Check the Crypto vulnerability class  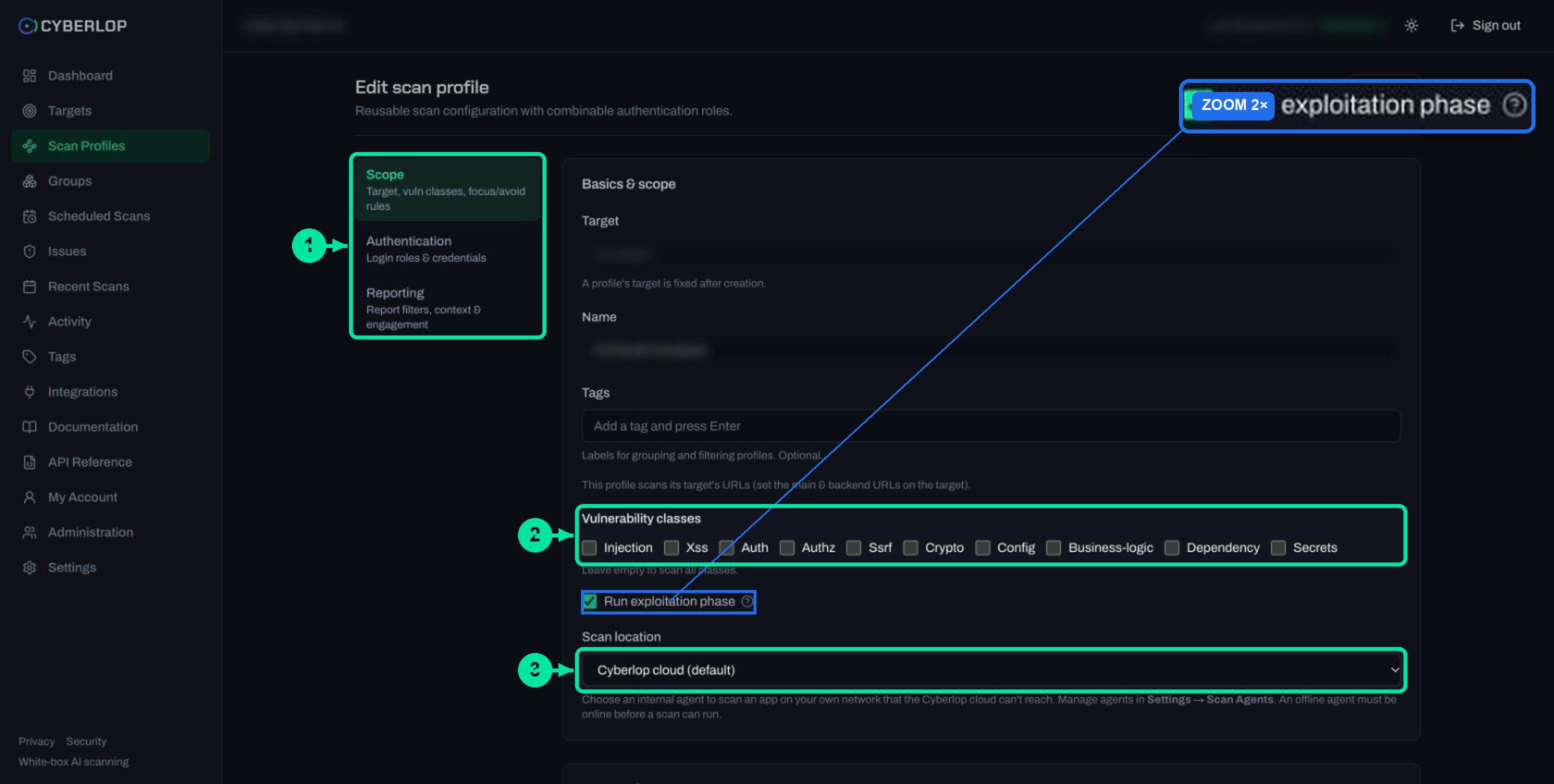click(911, 547)
